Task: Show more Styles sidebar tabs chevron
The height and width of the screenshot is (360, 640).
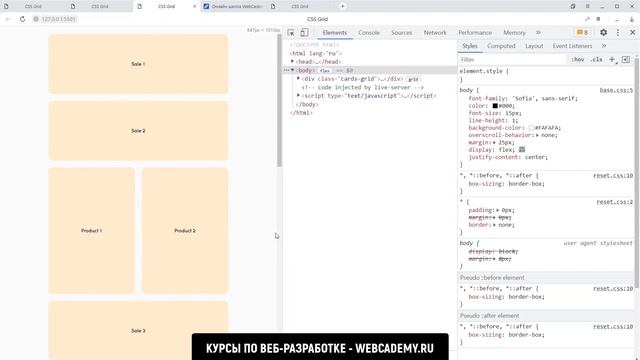Action: click(604, 46)
